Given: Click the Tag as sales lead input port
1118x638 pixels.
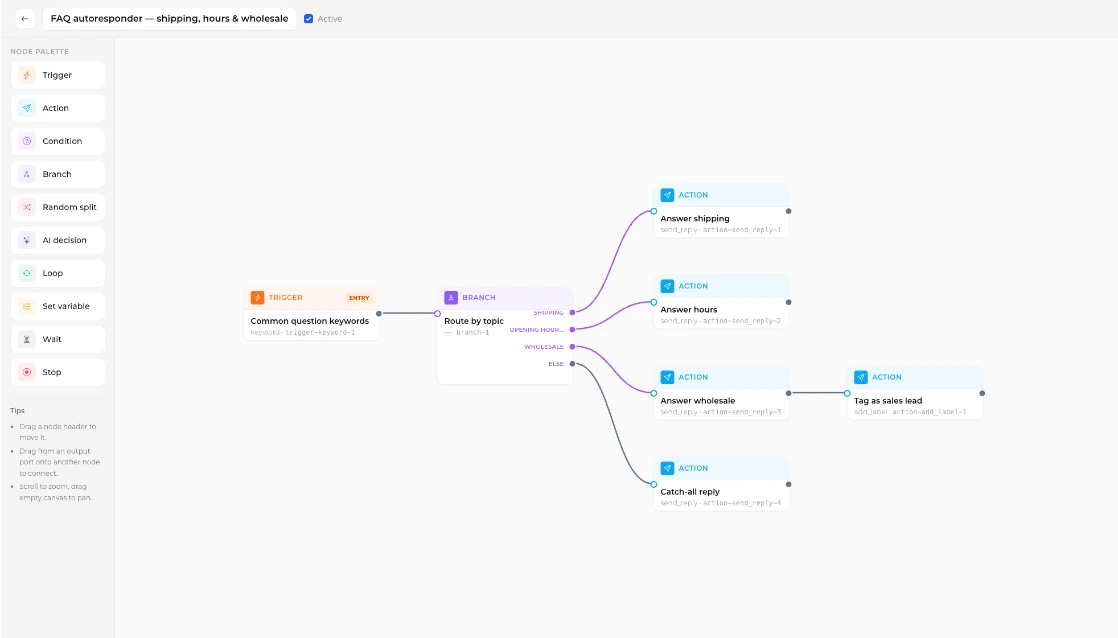Looking at the screenshot, I should point(847,393).
